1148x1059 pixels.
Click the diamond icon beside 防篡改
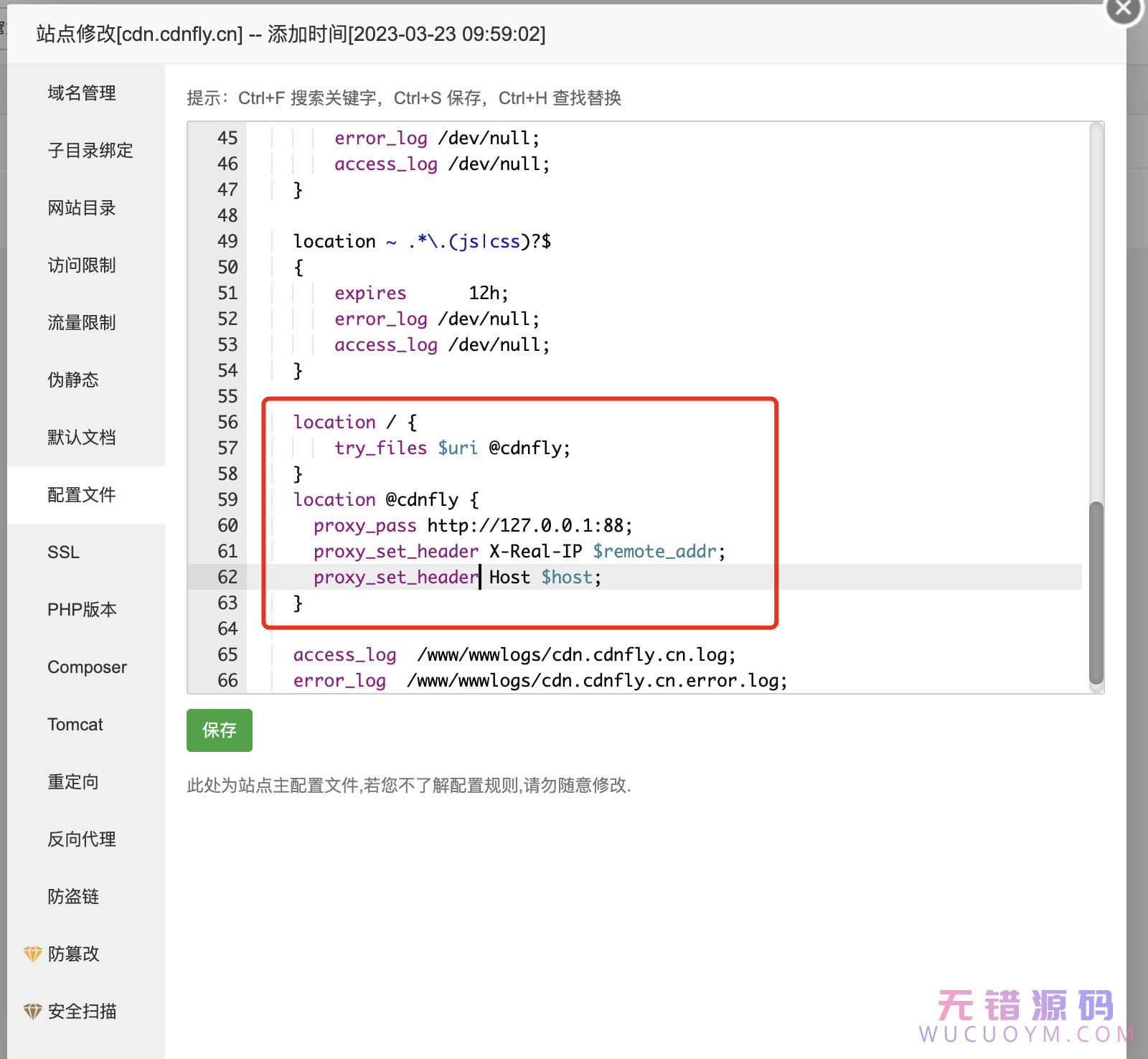pos(33,954)
